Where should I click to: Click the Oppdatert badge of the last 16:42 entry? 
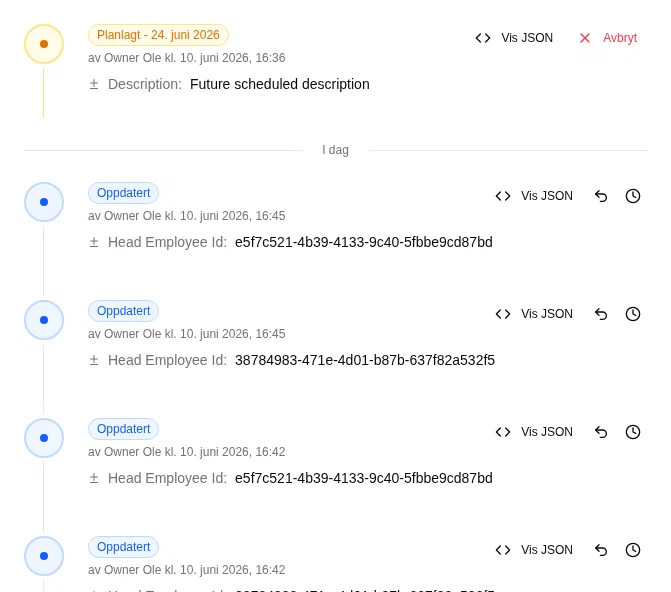123,547
